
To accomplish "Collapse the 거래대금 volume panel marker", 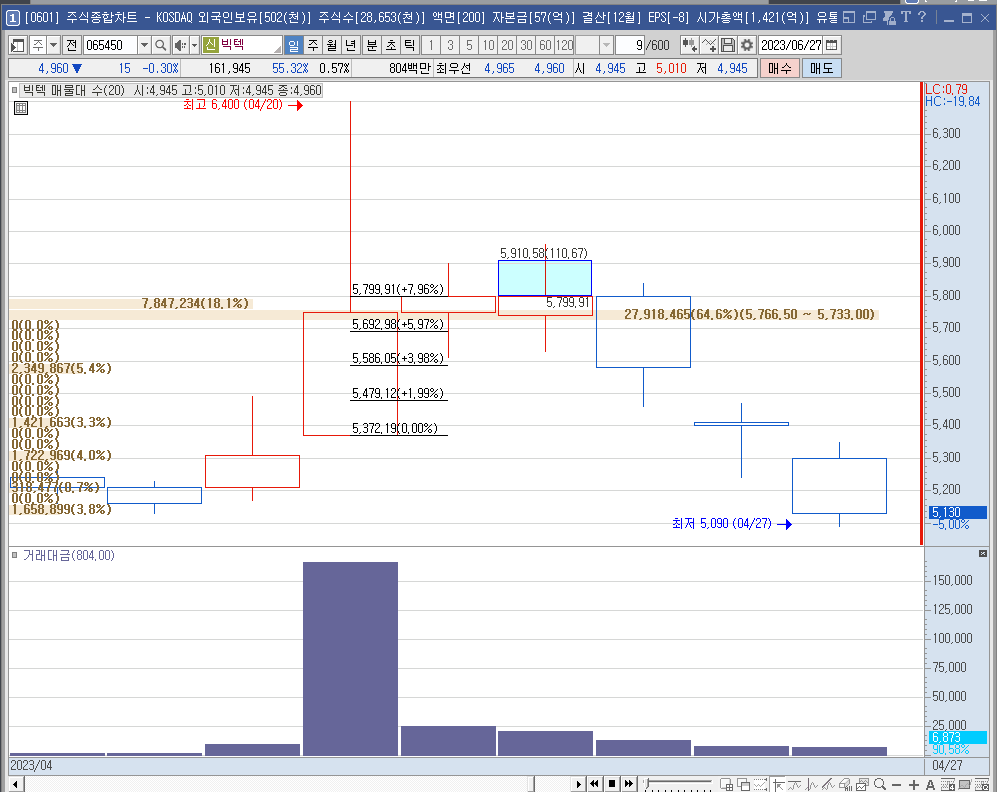I will coord(14,556).
